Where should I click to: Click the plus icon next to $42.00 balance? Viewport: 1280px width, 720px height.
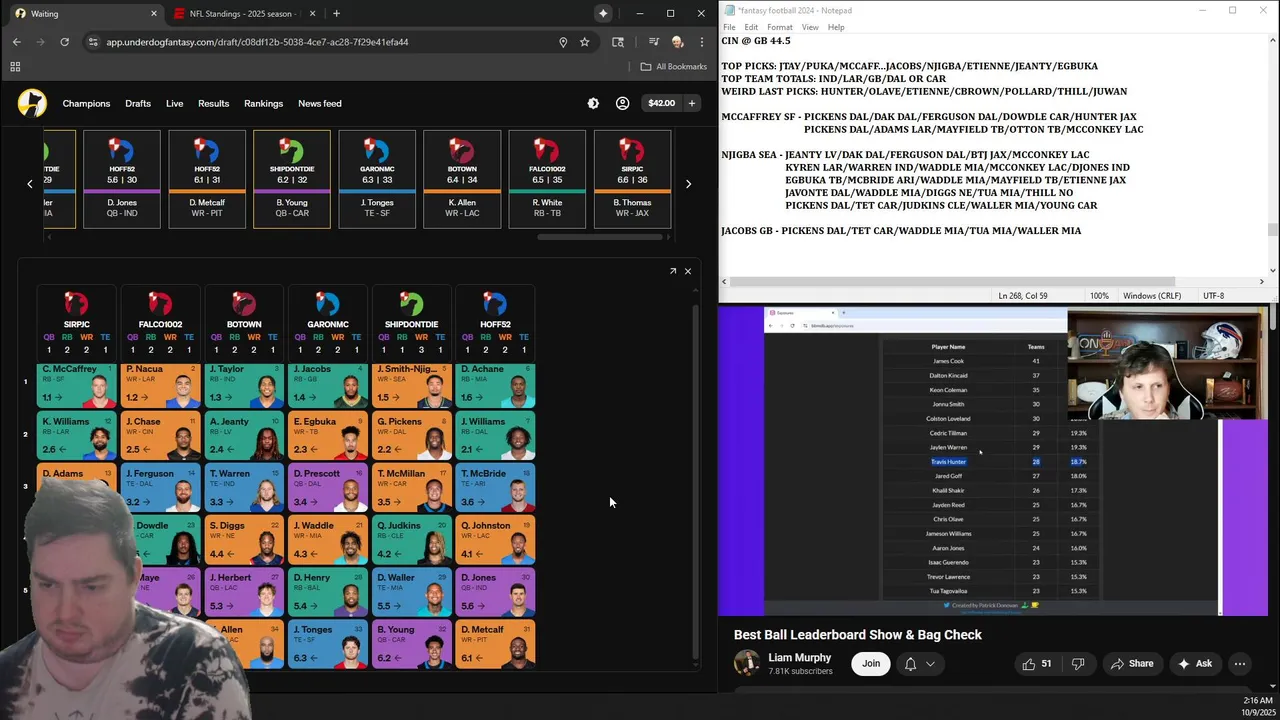coord(691,103)
